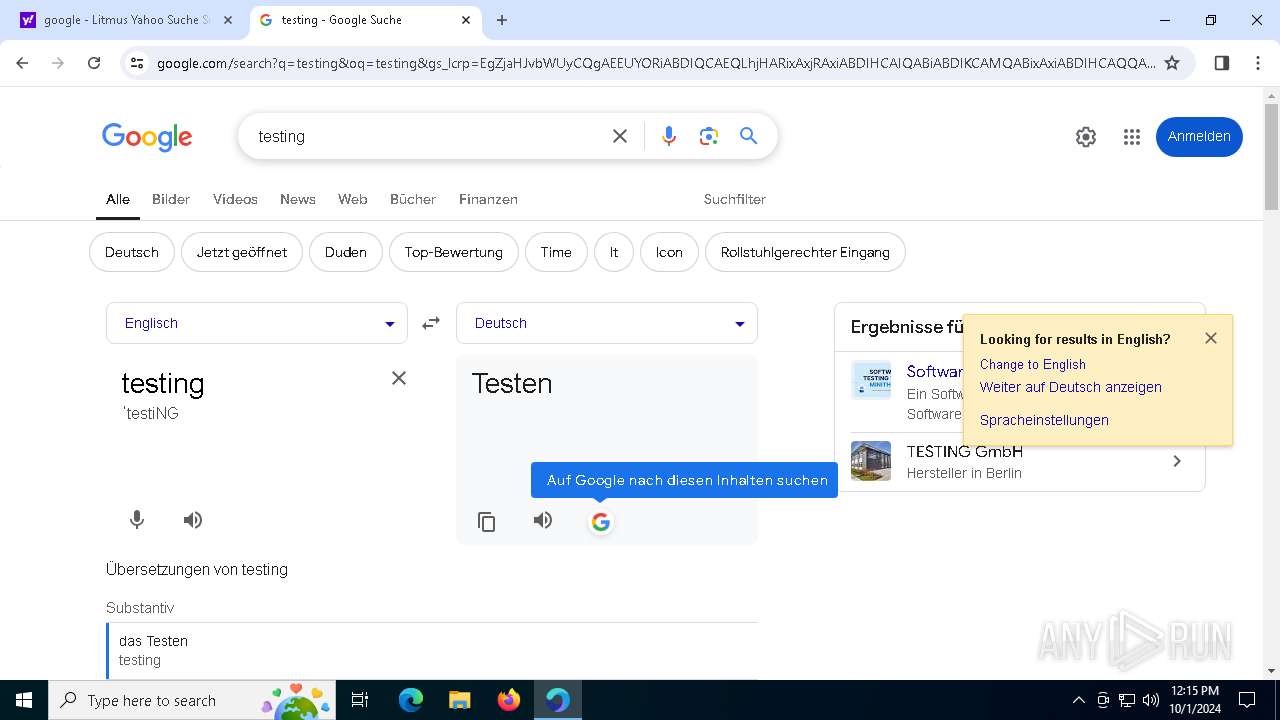Click the blue magnifier search icon
Viewport: 1280px width, 720px height.
748,136
